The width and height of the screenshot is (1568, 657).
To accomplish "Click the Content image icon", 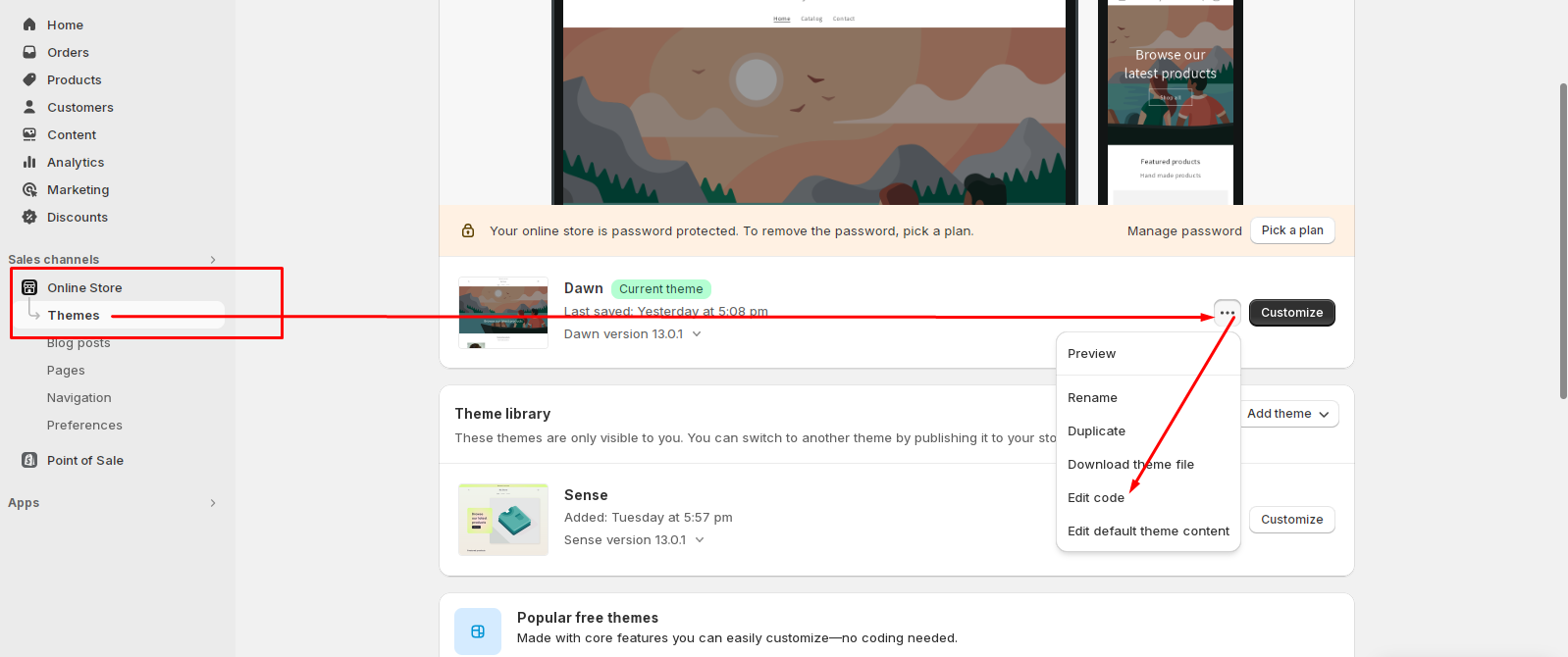I will point(29,134).
